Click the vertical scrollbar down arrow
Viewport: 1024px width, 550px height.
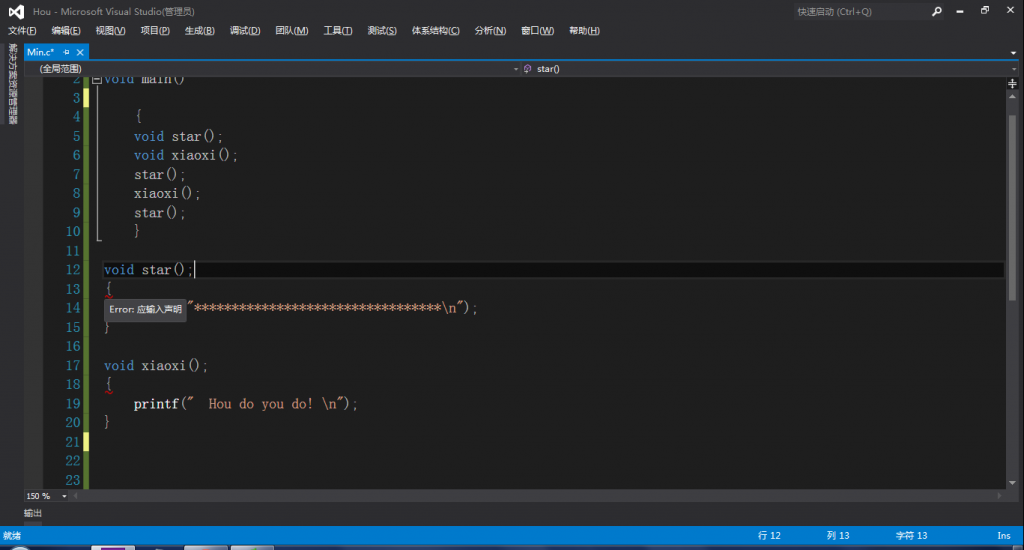click(1012, 483)
